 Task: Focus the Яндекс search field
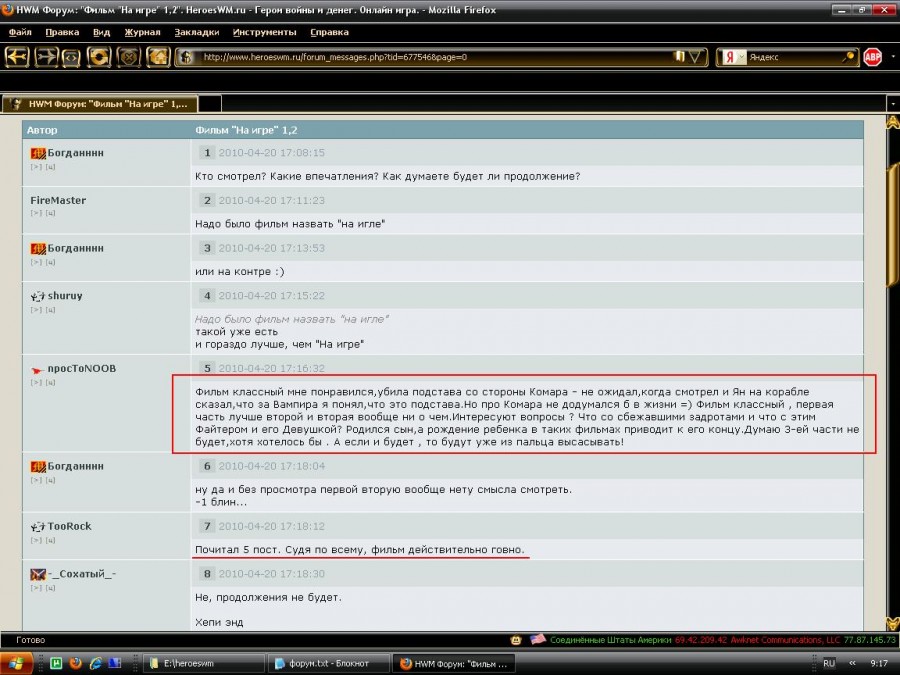794,57
